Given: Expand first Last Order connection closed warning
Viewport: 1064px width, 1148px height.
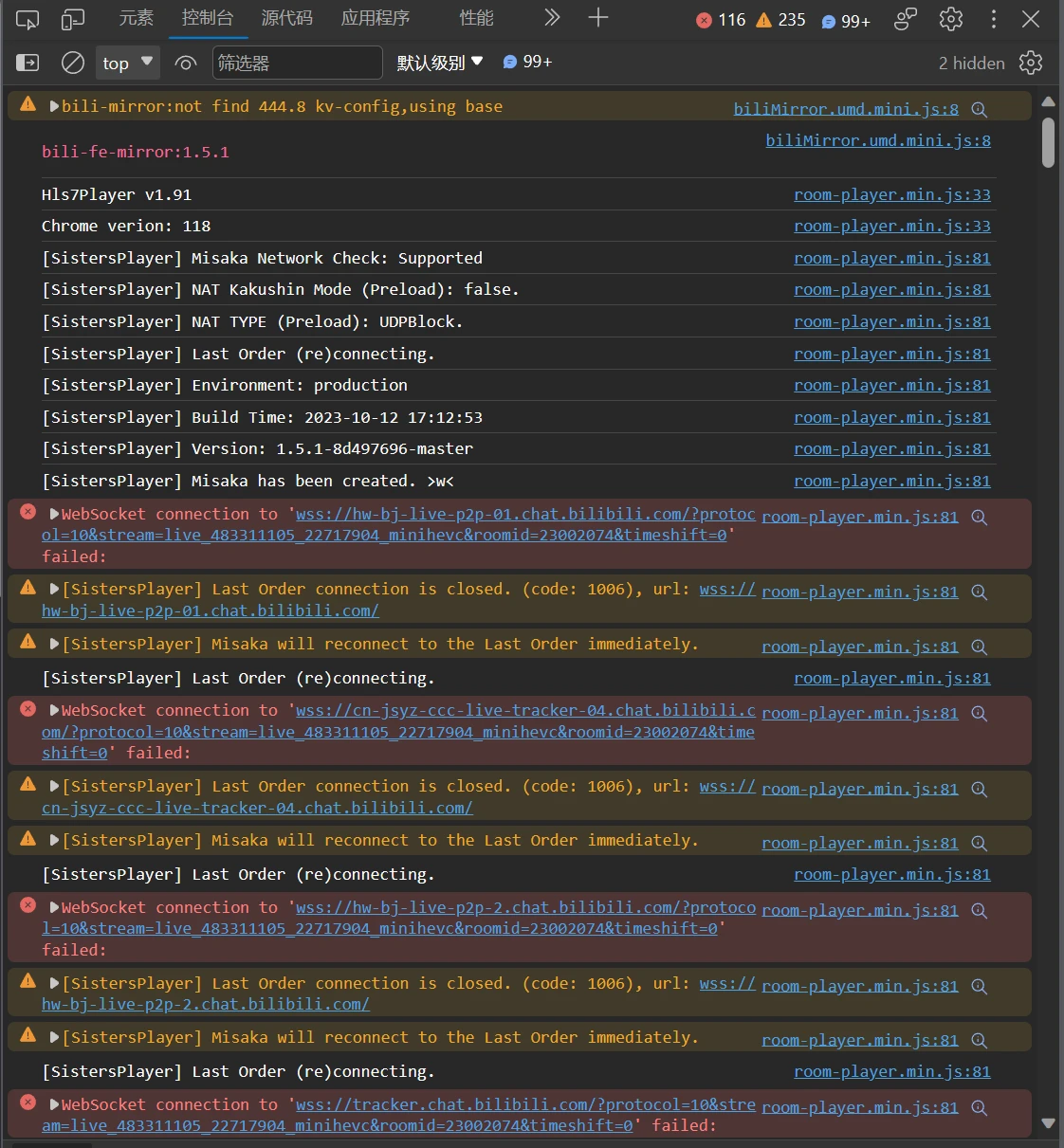Looking at the screenshot, I should tap(54, 589).
